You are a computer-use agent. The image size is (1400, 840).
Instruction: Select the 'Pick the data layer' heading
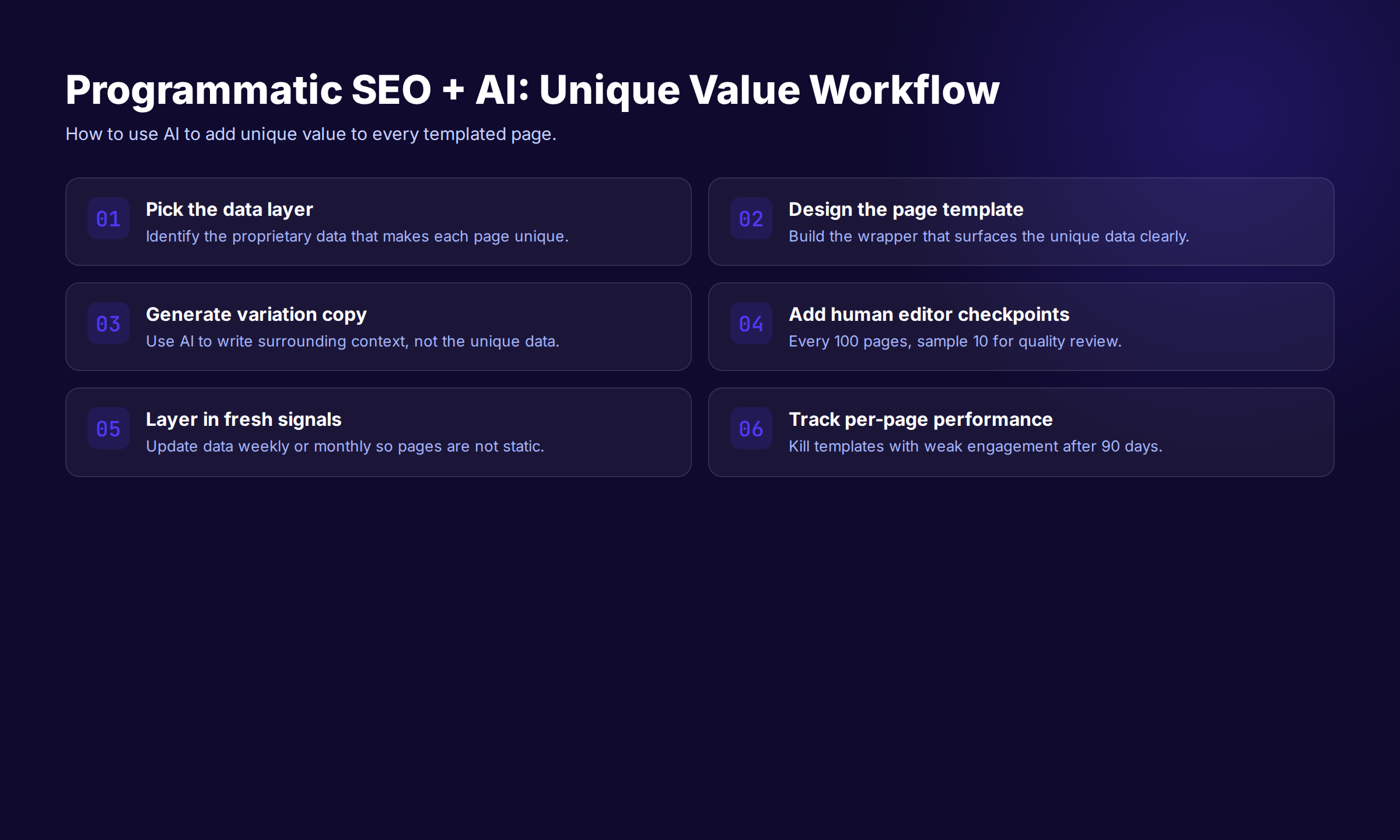point(229,209)
